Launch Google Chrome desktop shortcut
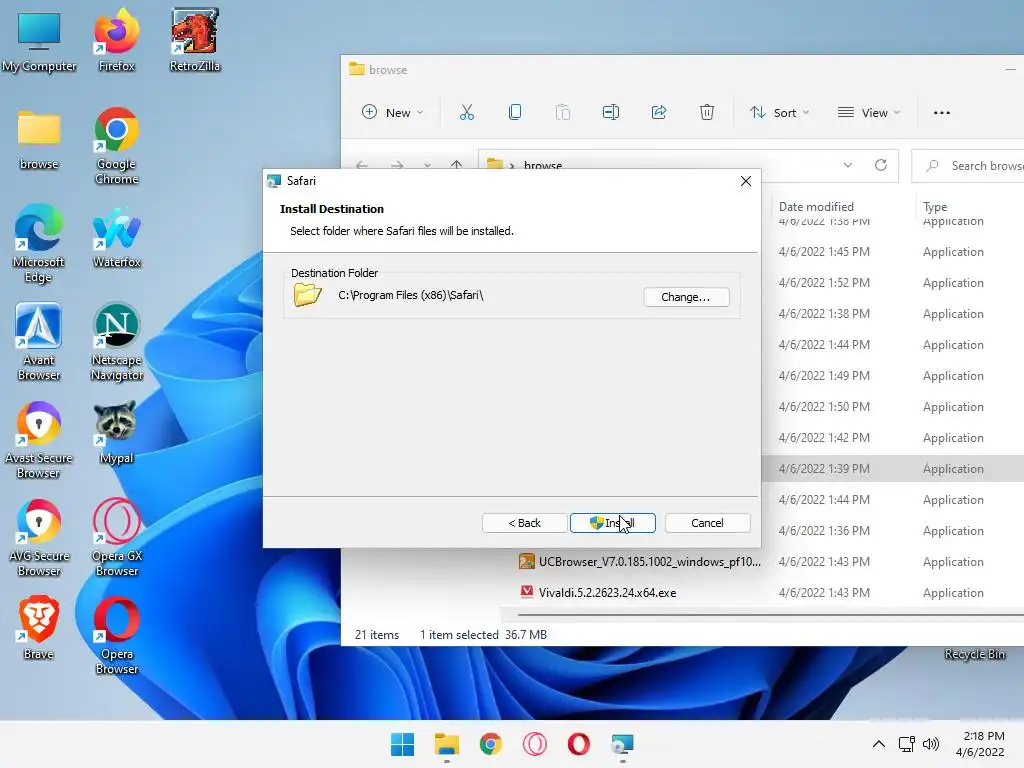Image resolution: width=1024 pixels, height=768 pixels. coord(117,146)
